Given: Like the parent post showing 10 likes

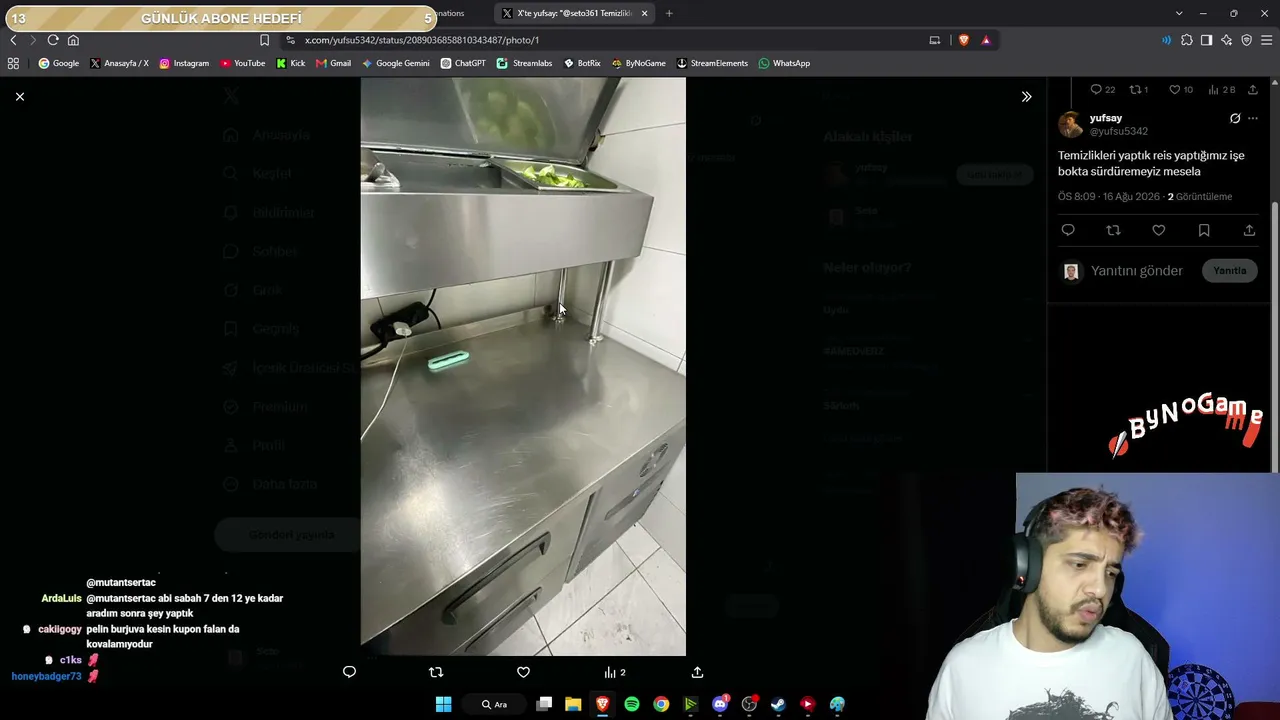Looking at the screenshot, I should (1181, 90).
